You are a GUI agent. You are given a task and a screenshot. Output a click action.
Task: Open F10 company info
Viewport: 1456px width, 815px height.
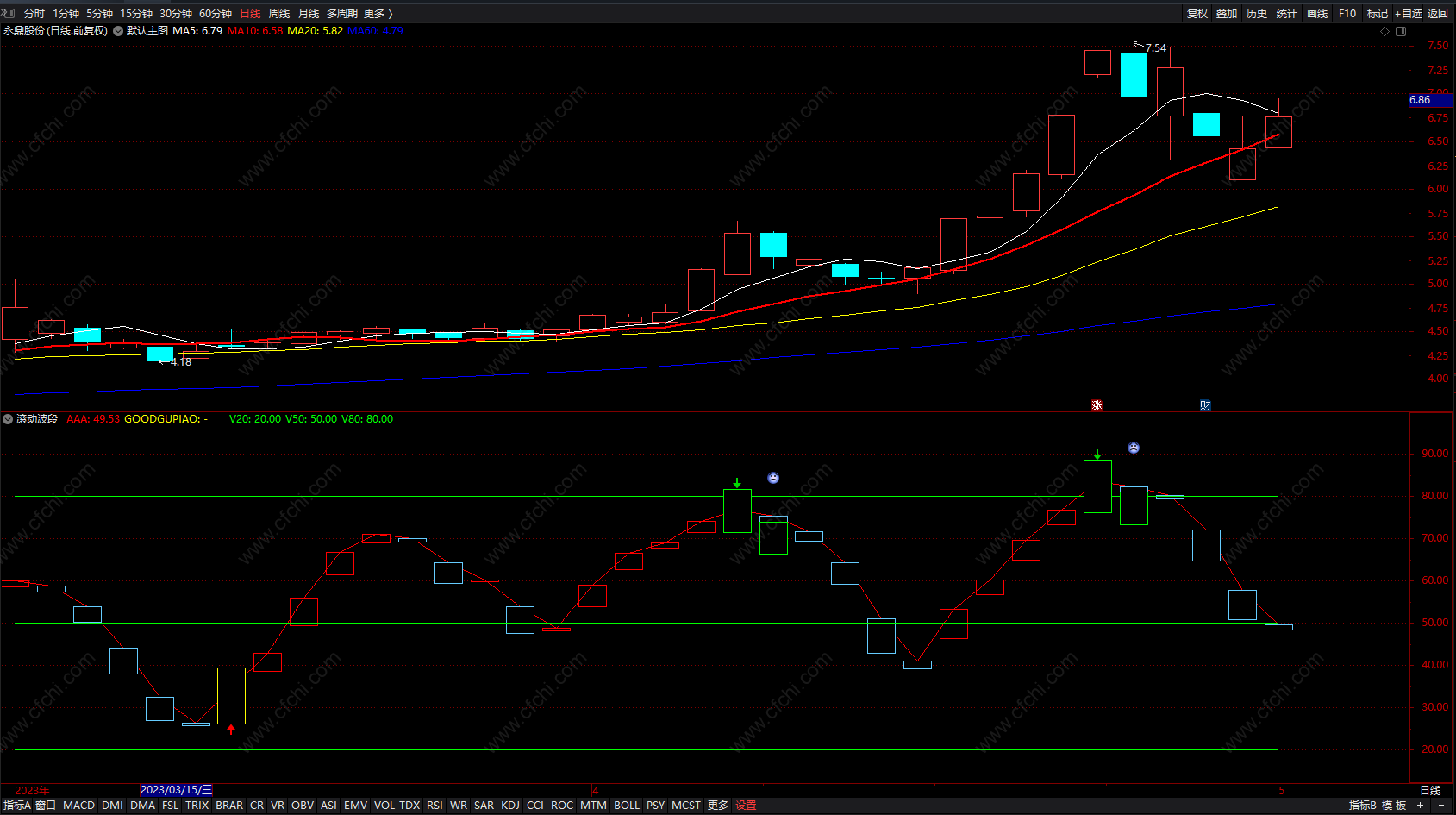[x=1347, y=13]
